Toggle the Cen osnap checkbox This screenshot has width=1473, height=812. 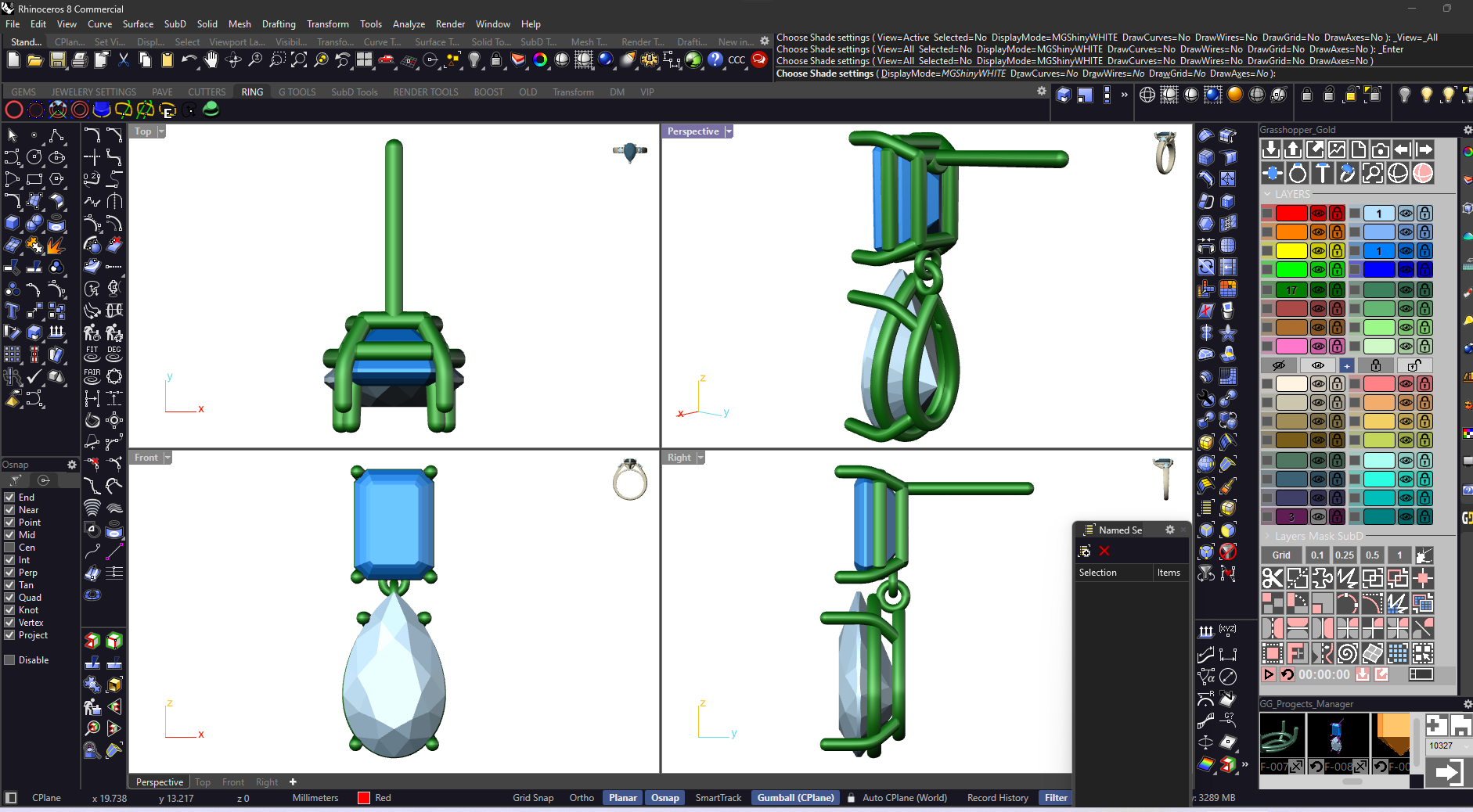(x=10, y=548)
